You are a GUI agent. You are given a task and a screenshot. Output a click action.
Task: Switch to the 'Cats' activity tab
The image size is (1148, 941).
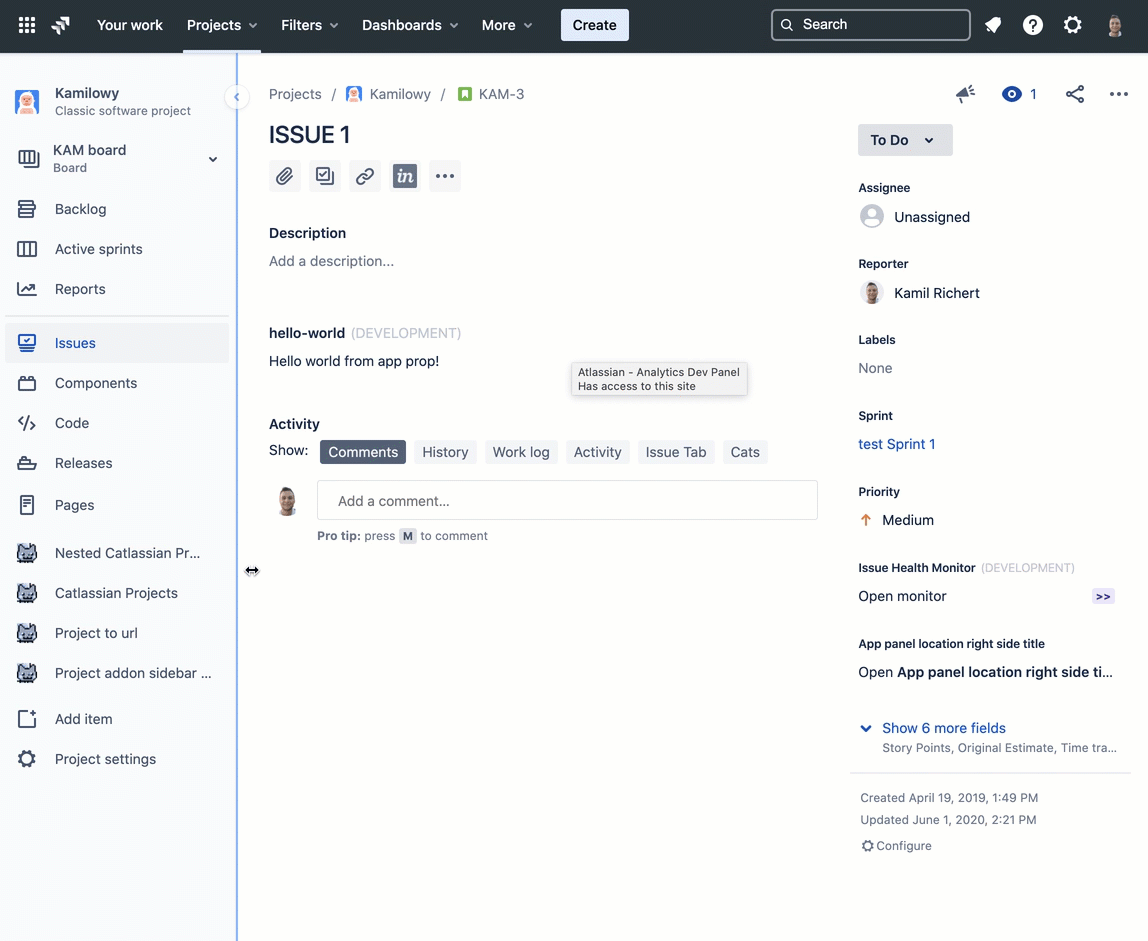744,452
